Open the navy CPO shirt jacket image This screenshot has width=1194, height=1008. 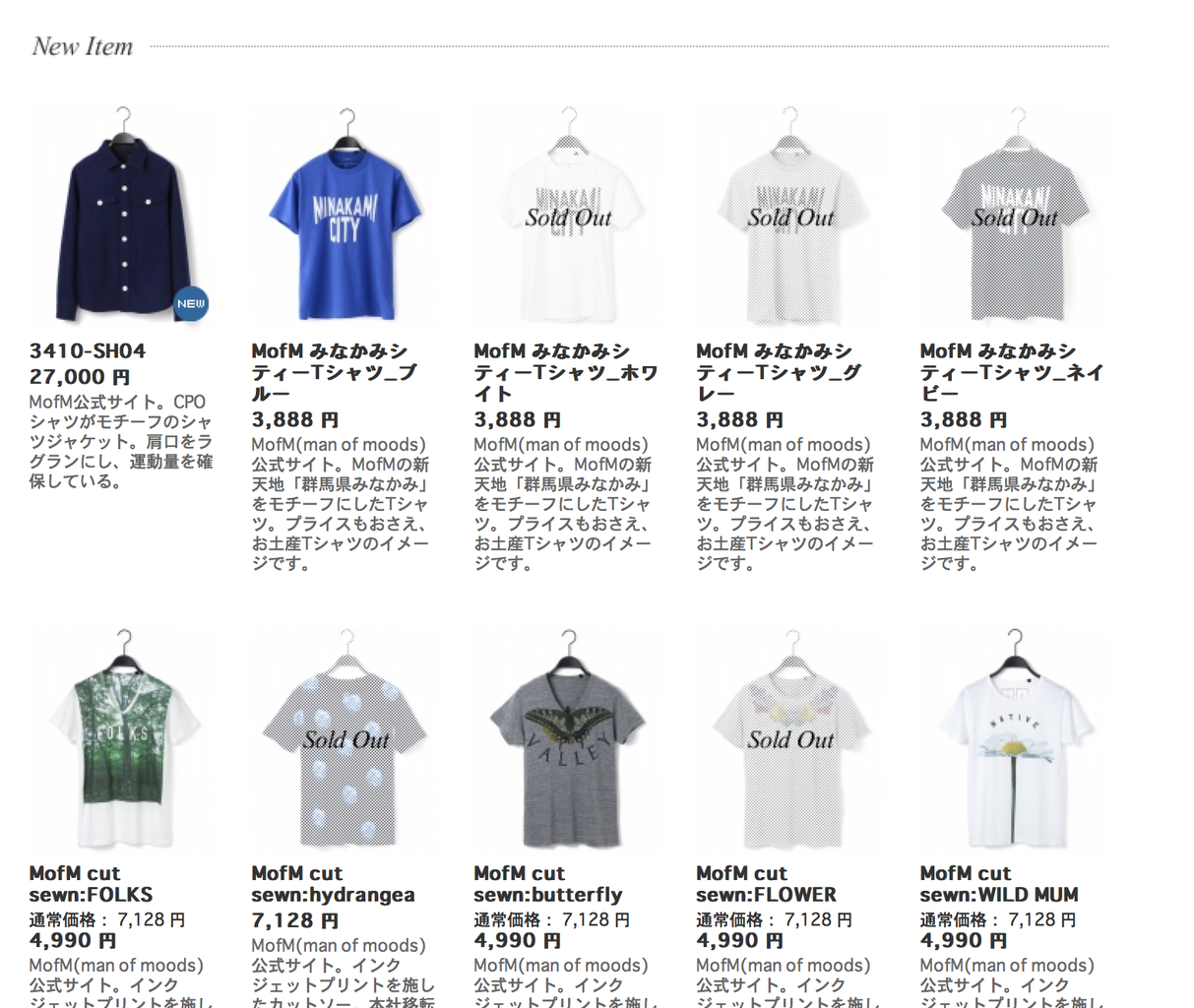(123, 214)
